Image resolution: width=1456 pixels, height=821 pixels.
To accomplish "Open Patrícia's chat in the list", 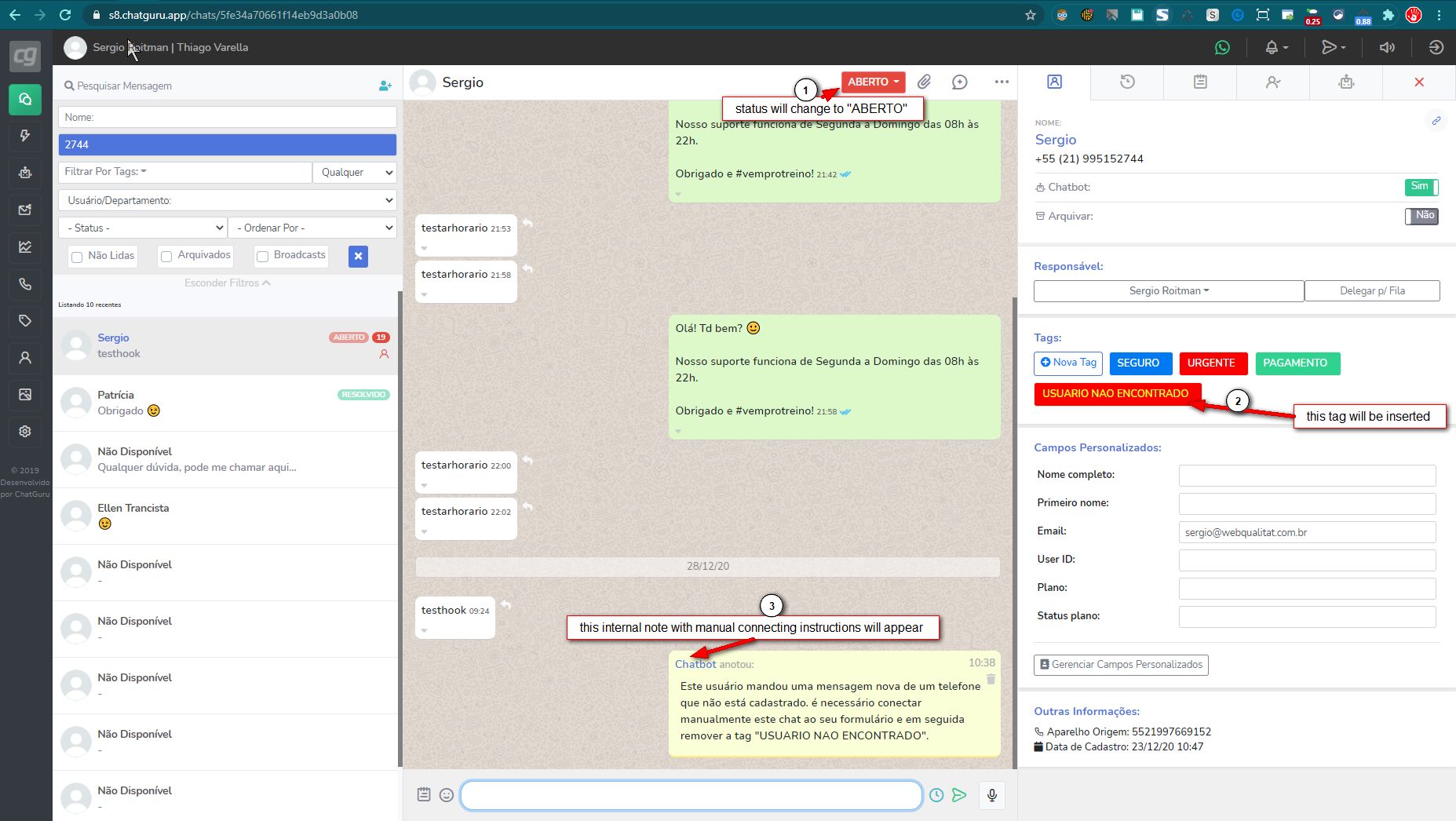I will tap(226, 403).
